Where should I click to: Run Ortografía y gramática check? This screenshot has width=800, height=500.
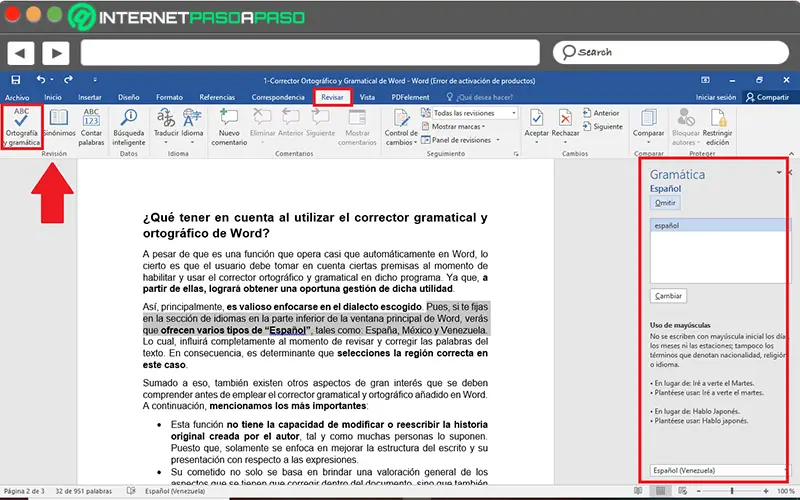point(21,127)
